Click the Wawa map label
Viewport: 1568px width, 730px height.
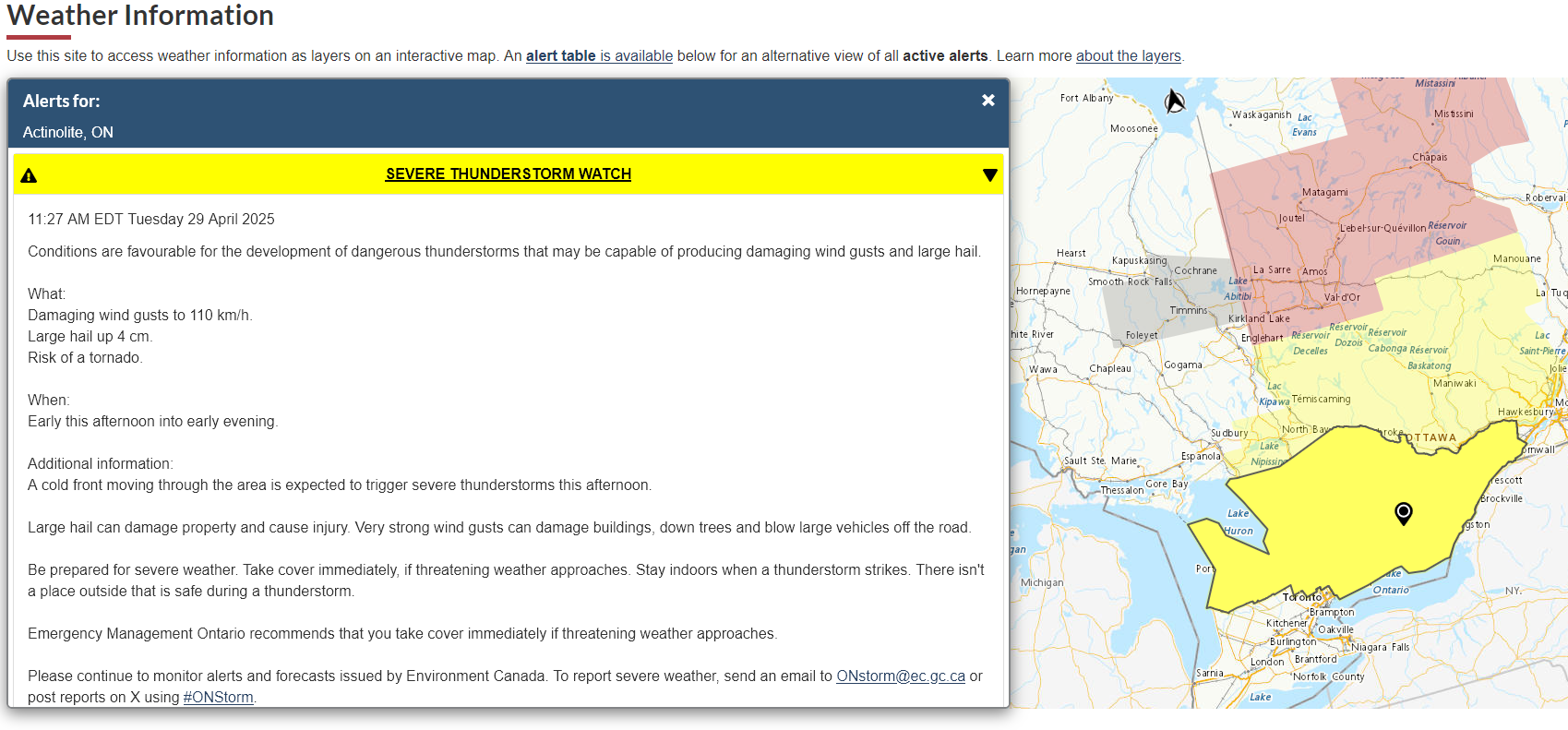[x=1043, y=369]
